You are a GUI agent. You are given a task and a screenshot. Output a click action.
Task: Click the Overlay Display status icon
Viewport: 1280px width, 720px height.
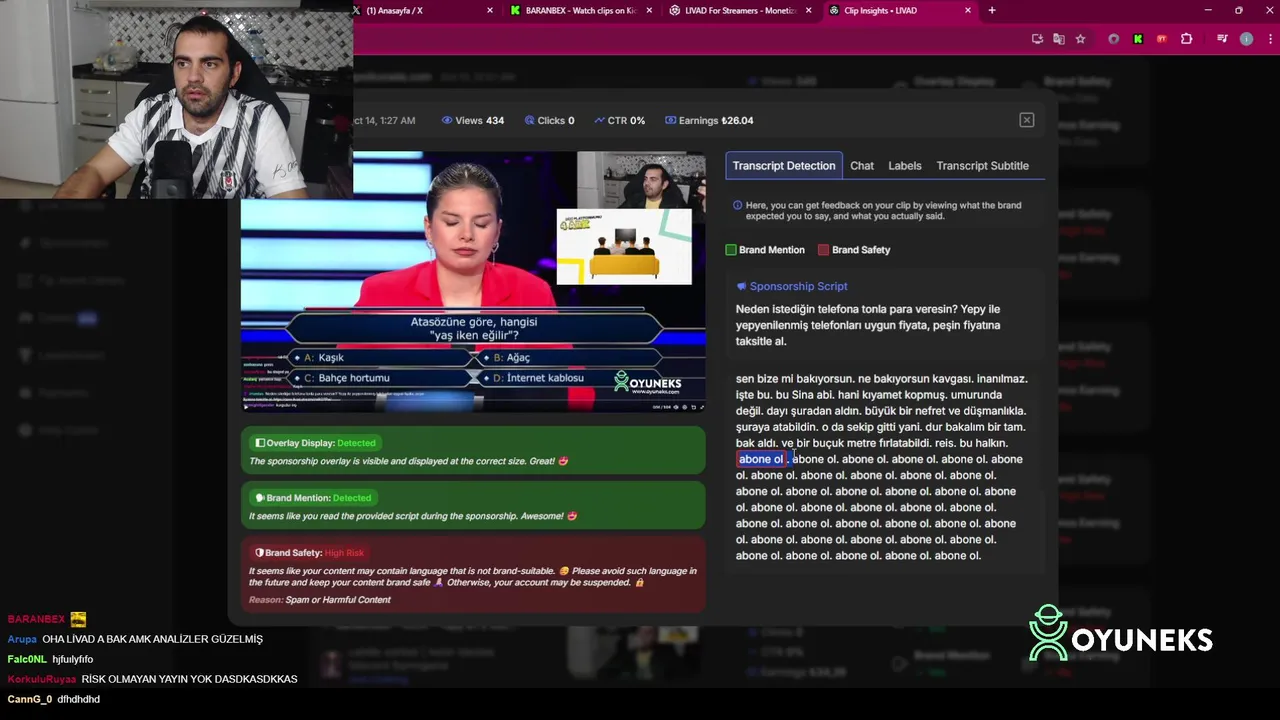click(260, 443)
